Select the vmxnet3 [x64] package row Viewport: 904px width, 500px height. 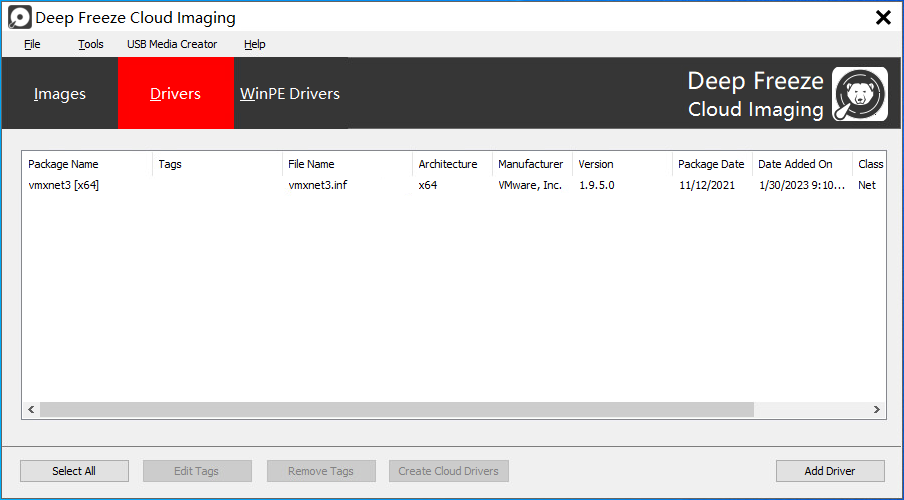pyautogui.click(x=454, y=185)
